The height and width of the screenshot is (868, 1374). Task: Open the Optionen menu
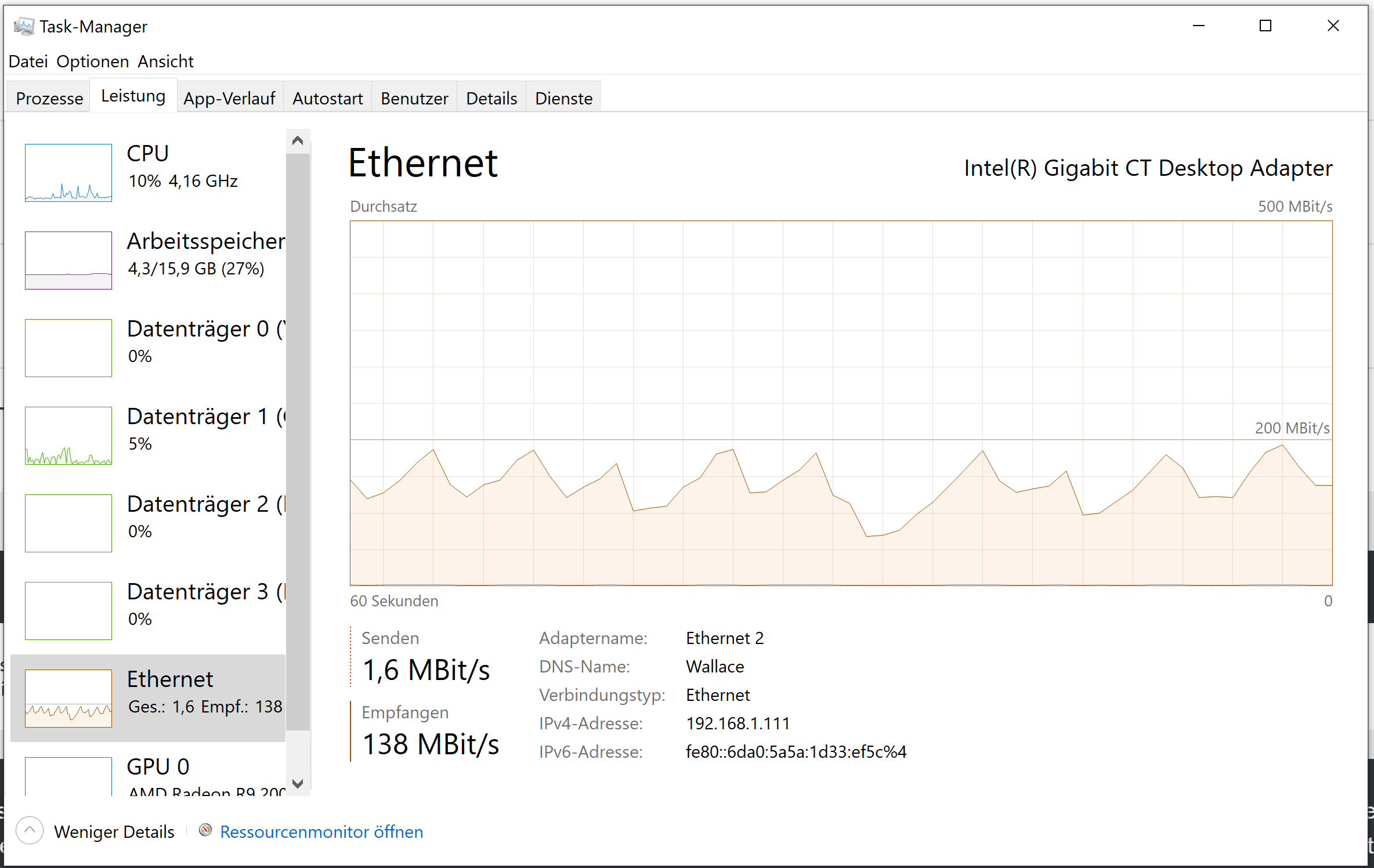93,61
